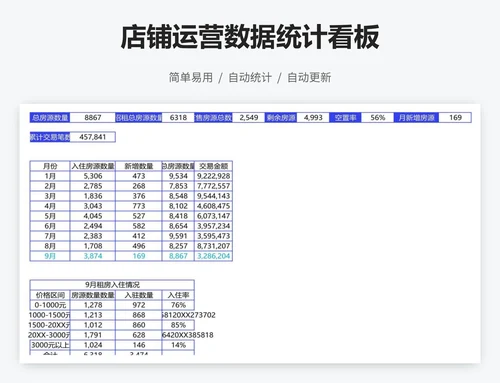Screen dimensions: 500x383
Task: Click the 剩余房源 value 4,993
Action: 313,118
